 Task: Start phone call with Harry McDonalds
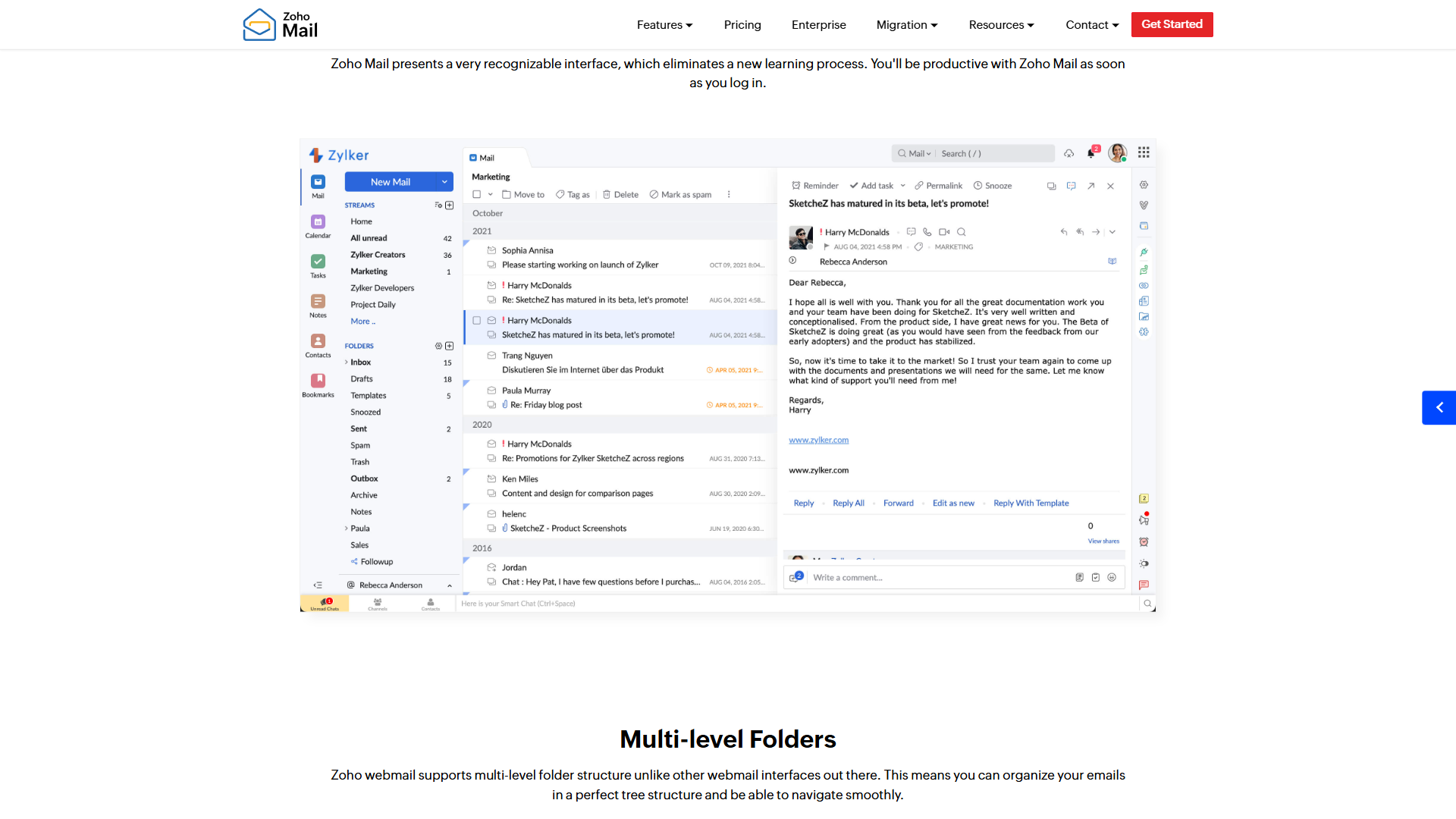coord(927,232)
